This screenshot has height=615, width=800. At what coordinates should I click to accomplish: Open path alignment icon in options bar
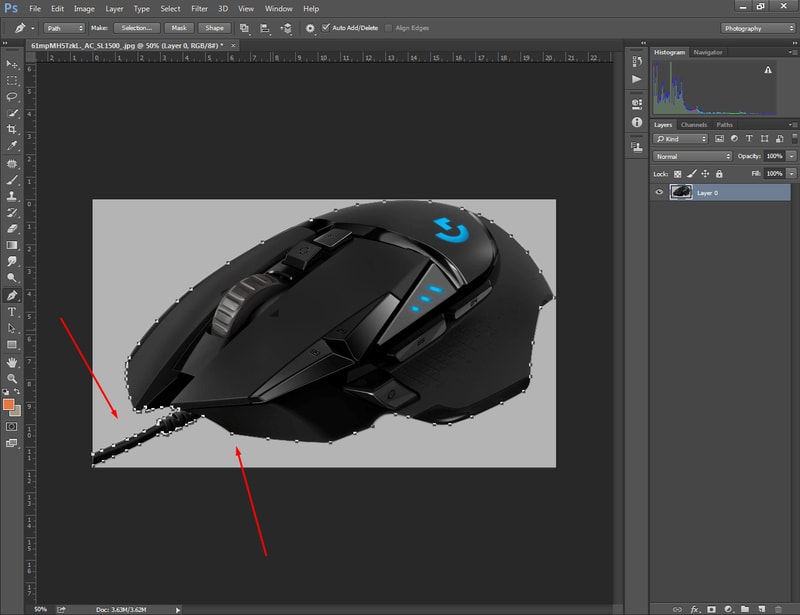265,28
